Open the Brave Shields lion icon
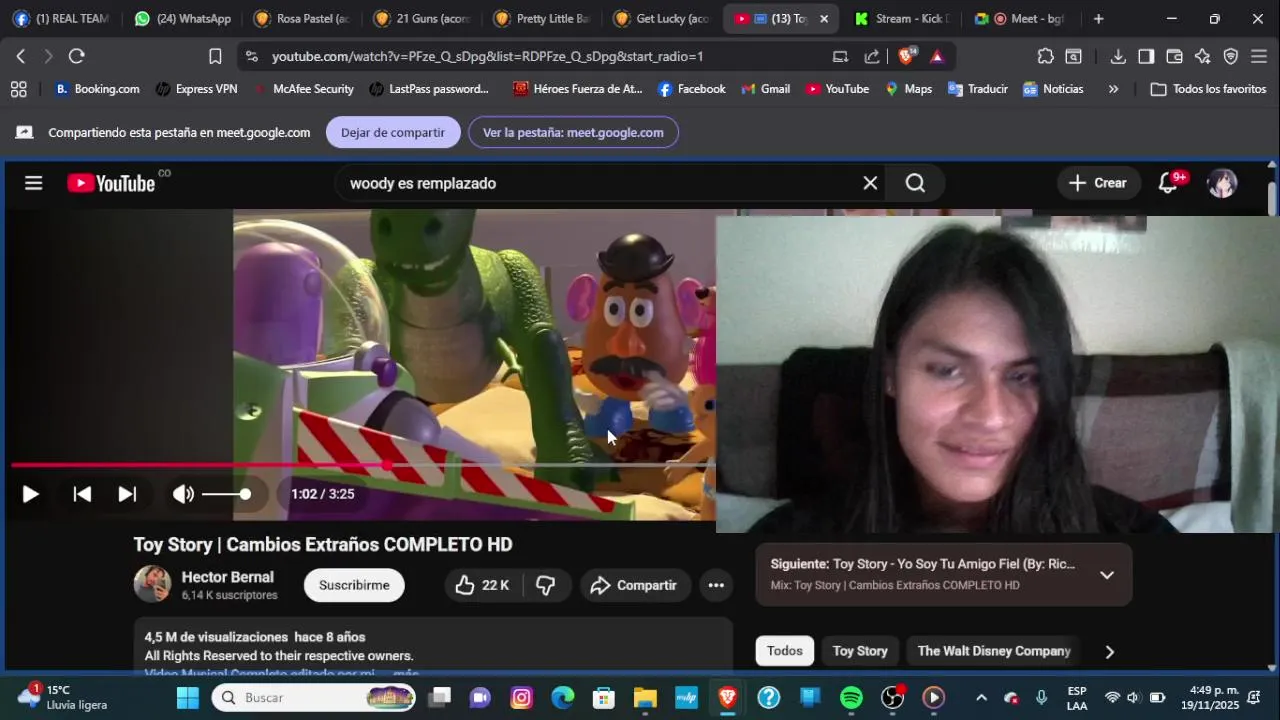The width and height of the screenshot is (1280, 720). tap(906, 56)
